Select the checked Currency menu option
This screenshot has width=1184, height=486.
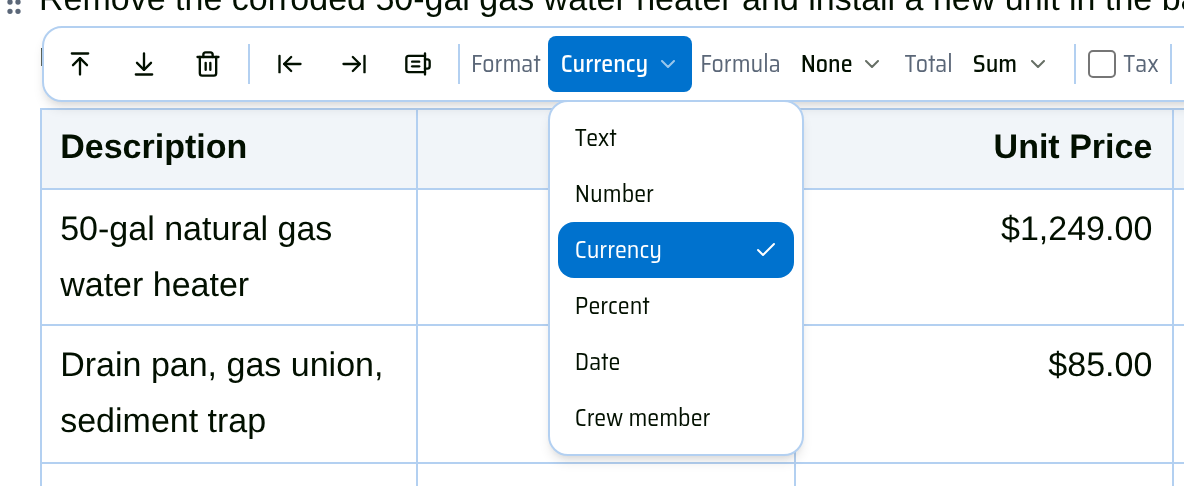[x=676, y=250]
